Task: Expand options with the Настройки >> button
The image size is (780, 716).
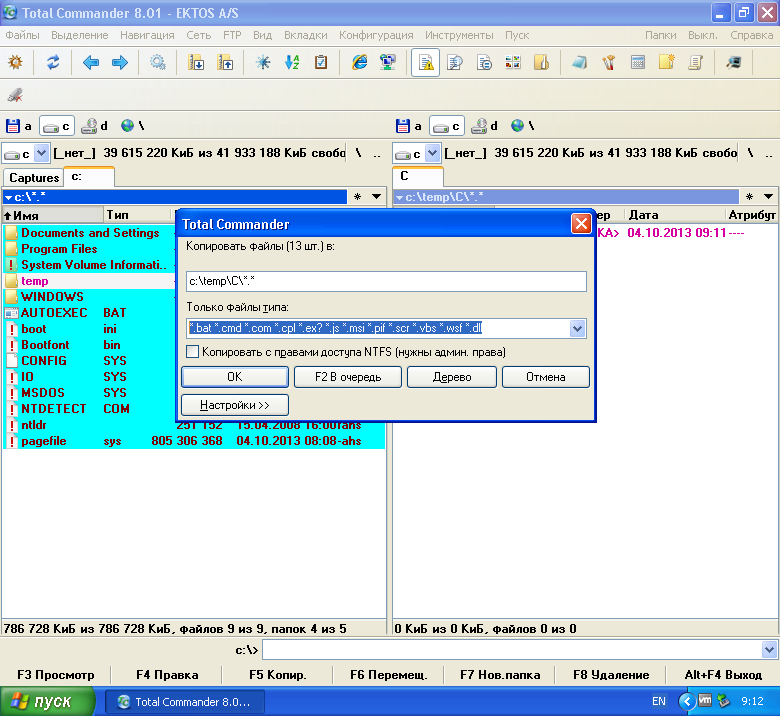Action: 234,405
